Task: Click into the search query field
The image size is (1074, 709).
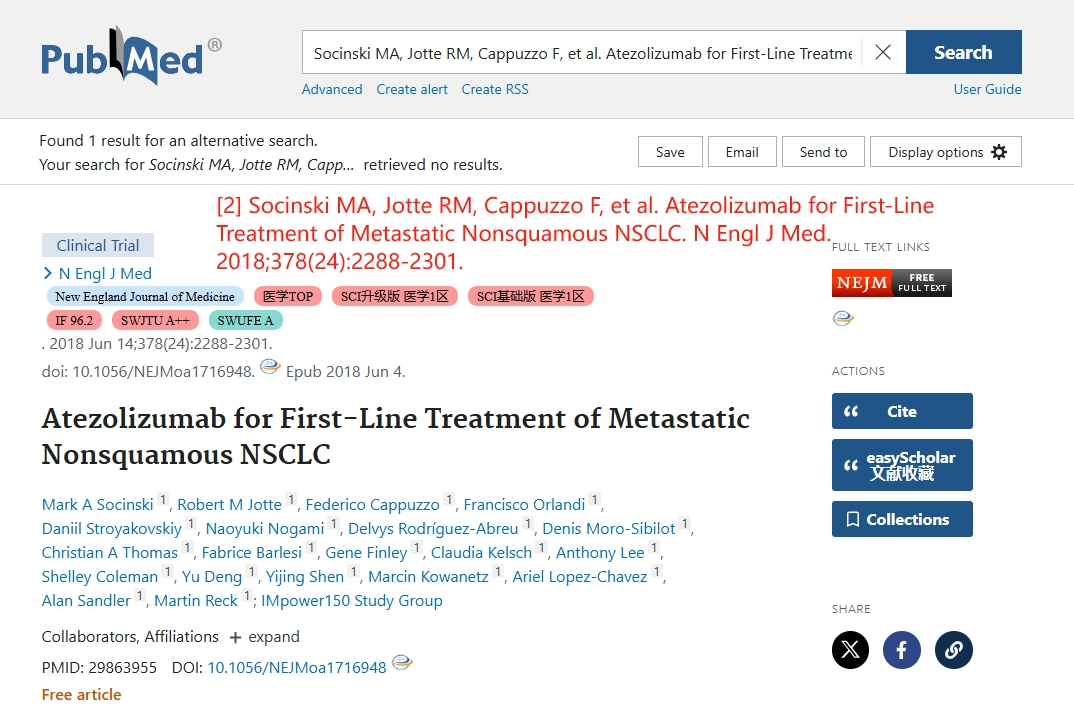Action: coord(583,52)
